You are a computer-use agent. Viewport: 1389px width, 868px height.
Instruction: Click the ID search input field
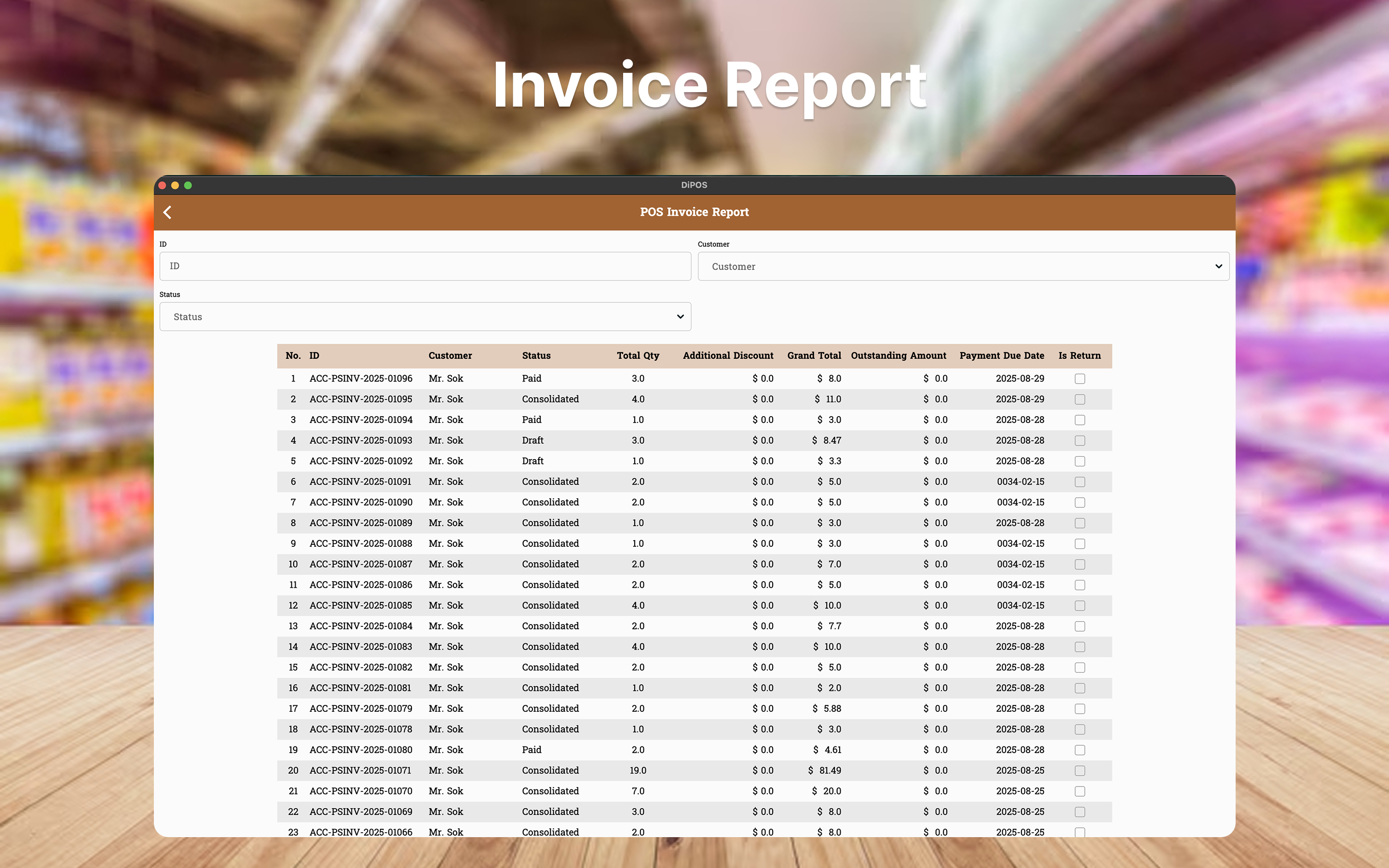coord(425,266)
